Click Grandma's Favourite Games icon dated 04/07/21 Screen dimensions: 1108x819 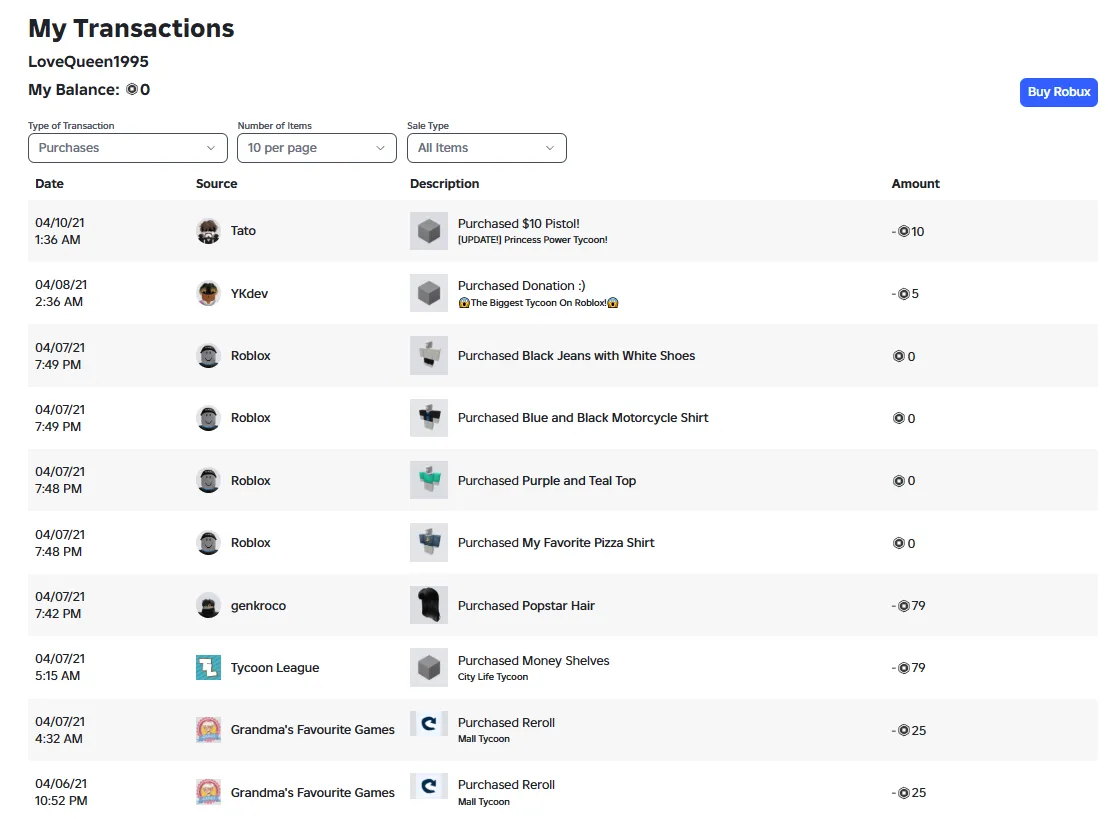pyautogui.click(x=208, y=730)
